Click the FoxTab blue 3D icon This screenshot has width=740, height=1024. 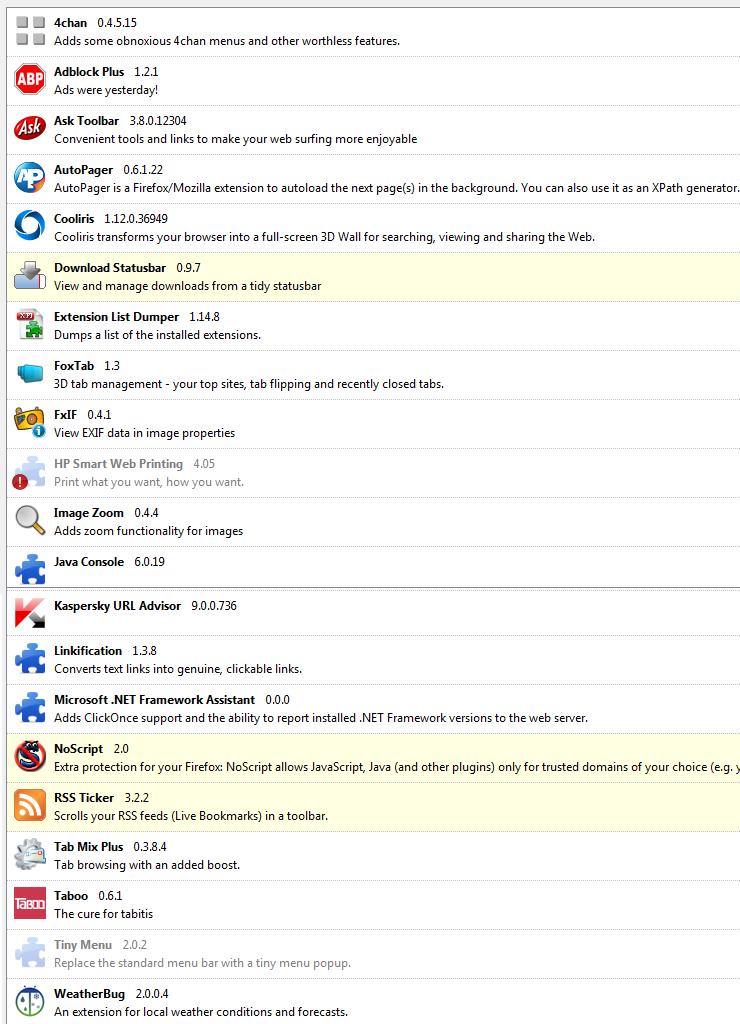click(30, 374)
